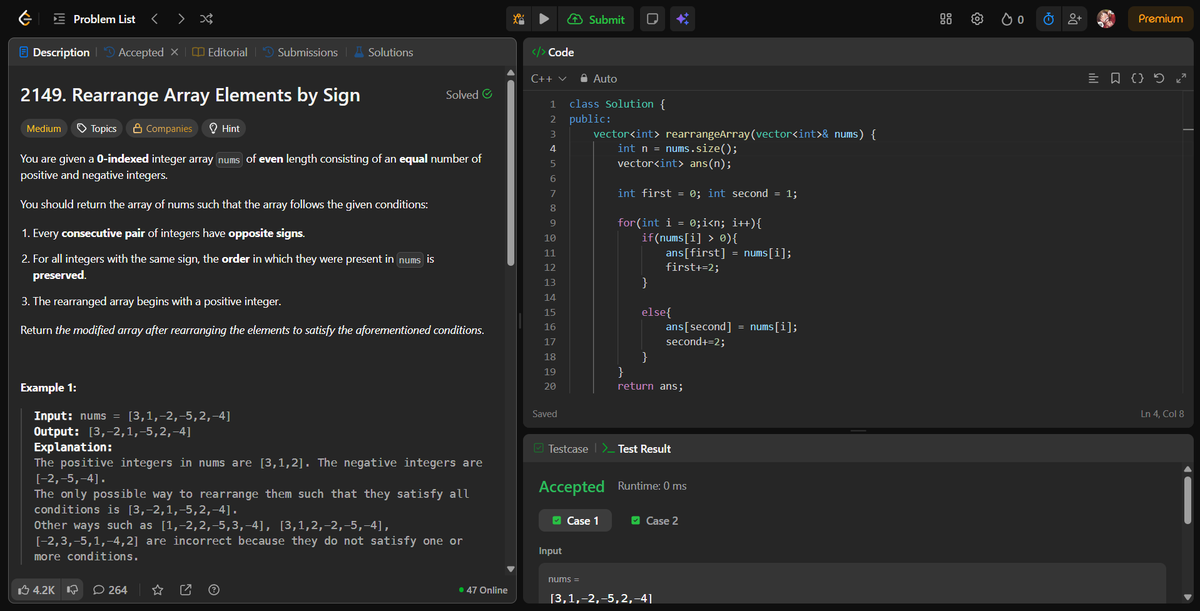Open the Solutions tab
The height and width of the screenshot is (611, 1200).
point(382,52)
